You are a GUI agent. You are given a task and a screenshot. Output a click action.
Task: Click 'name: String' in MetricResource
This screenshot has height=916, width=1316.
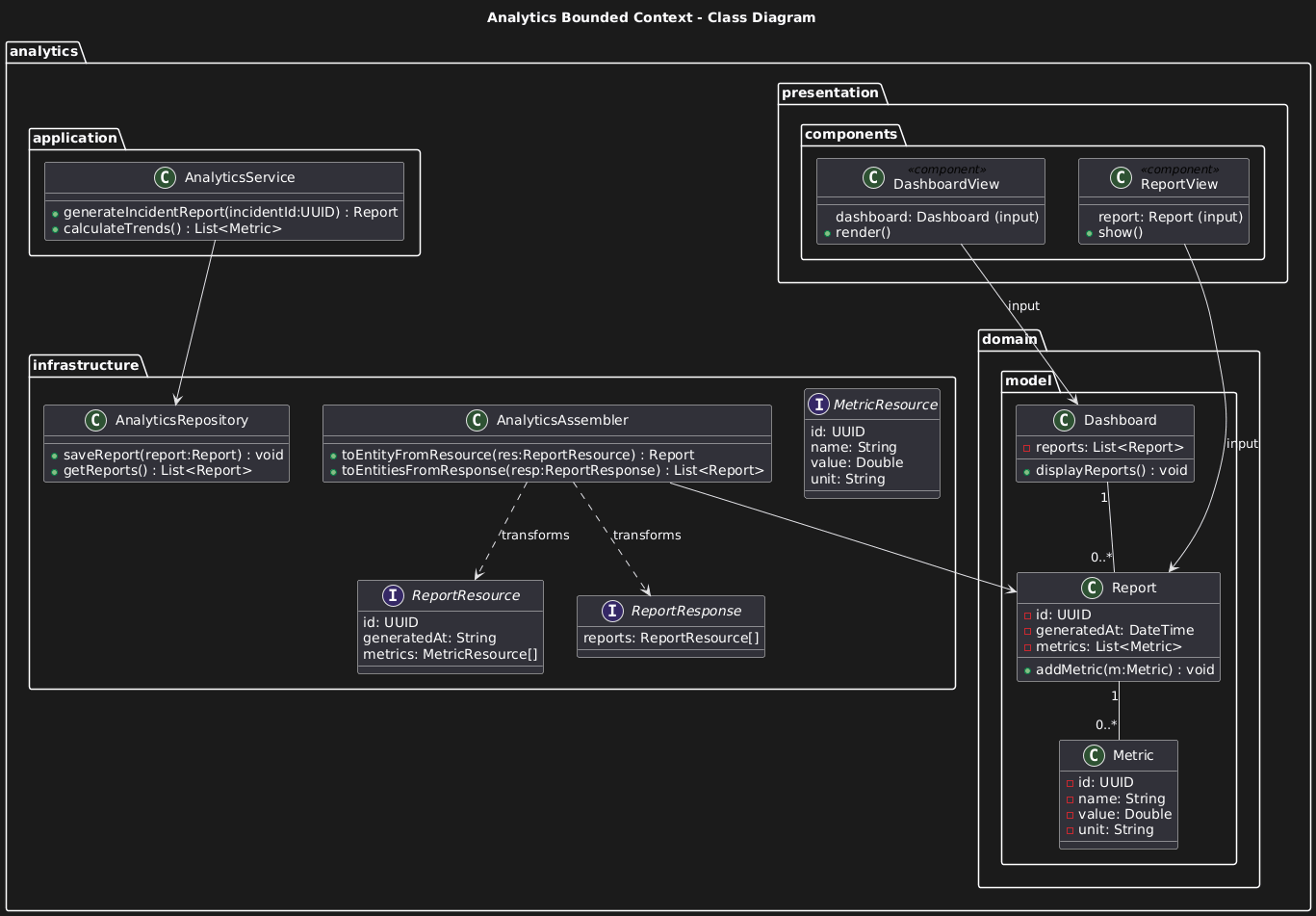853,447
